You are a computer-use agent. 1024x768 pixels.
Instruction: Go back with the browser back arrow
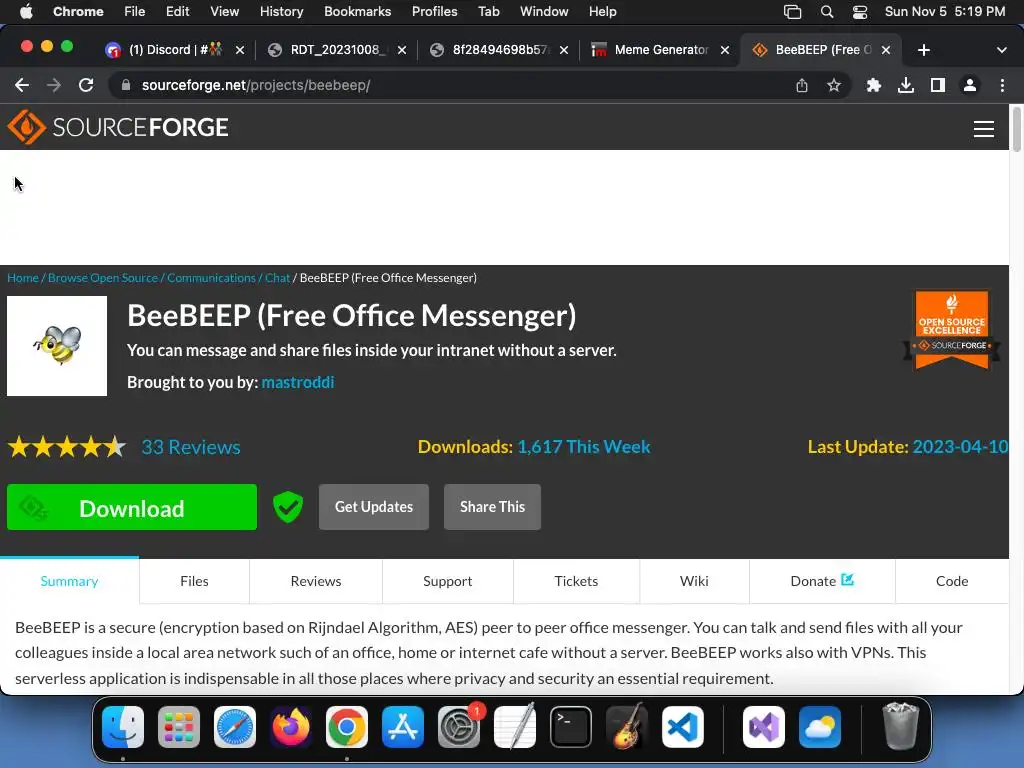coord(22,85)
